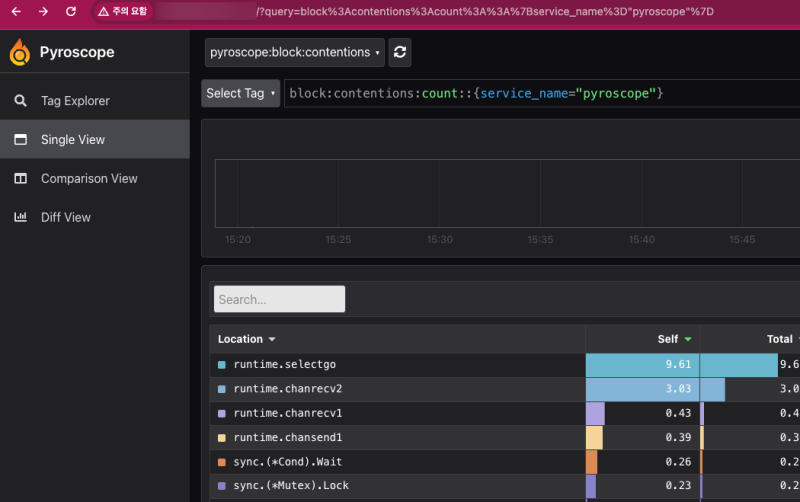Click the orange swatch beside sync.(*Cond).Wait
Screen dimensions: 800x502
pos(222,462)
